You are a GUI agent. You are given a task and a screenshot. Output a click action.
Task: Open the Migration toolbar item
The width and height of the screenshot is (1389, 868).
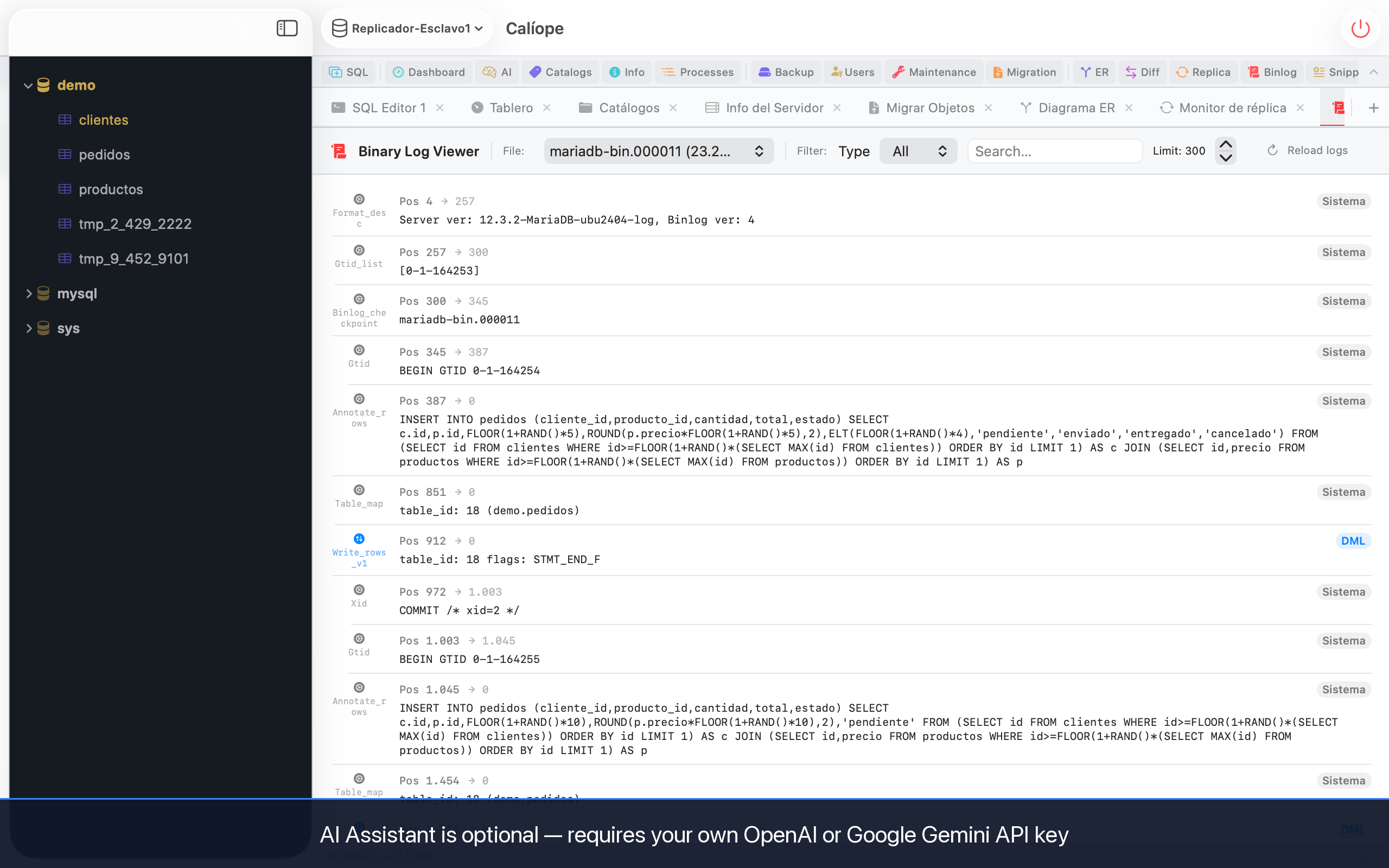(1024, 72)
